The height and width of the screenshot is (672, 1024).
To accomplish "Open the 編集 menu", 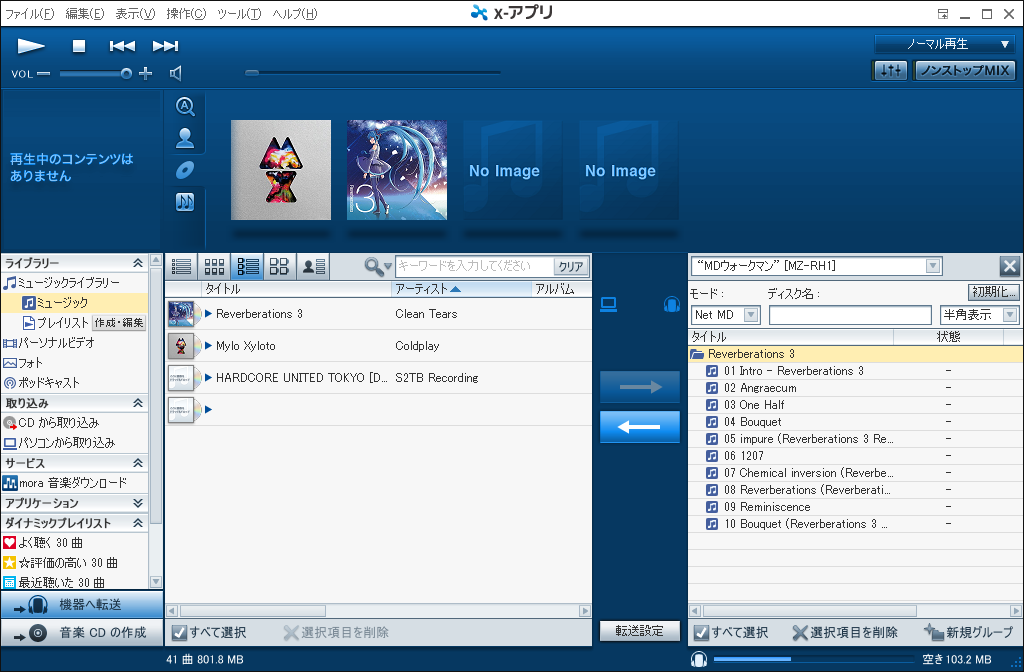I will pos(85,14).
